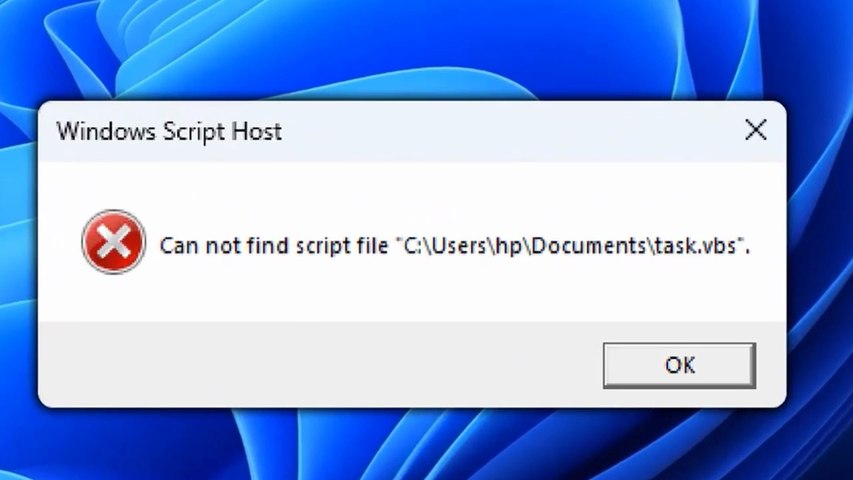Viewport: 853px width, 480px height.
Task: Click the red error X icon
Action: pos(114,242)
